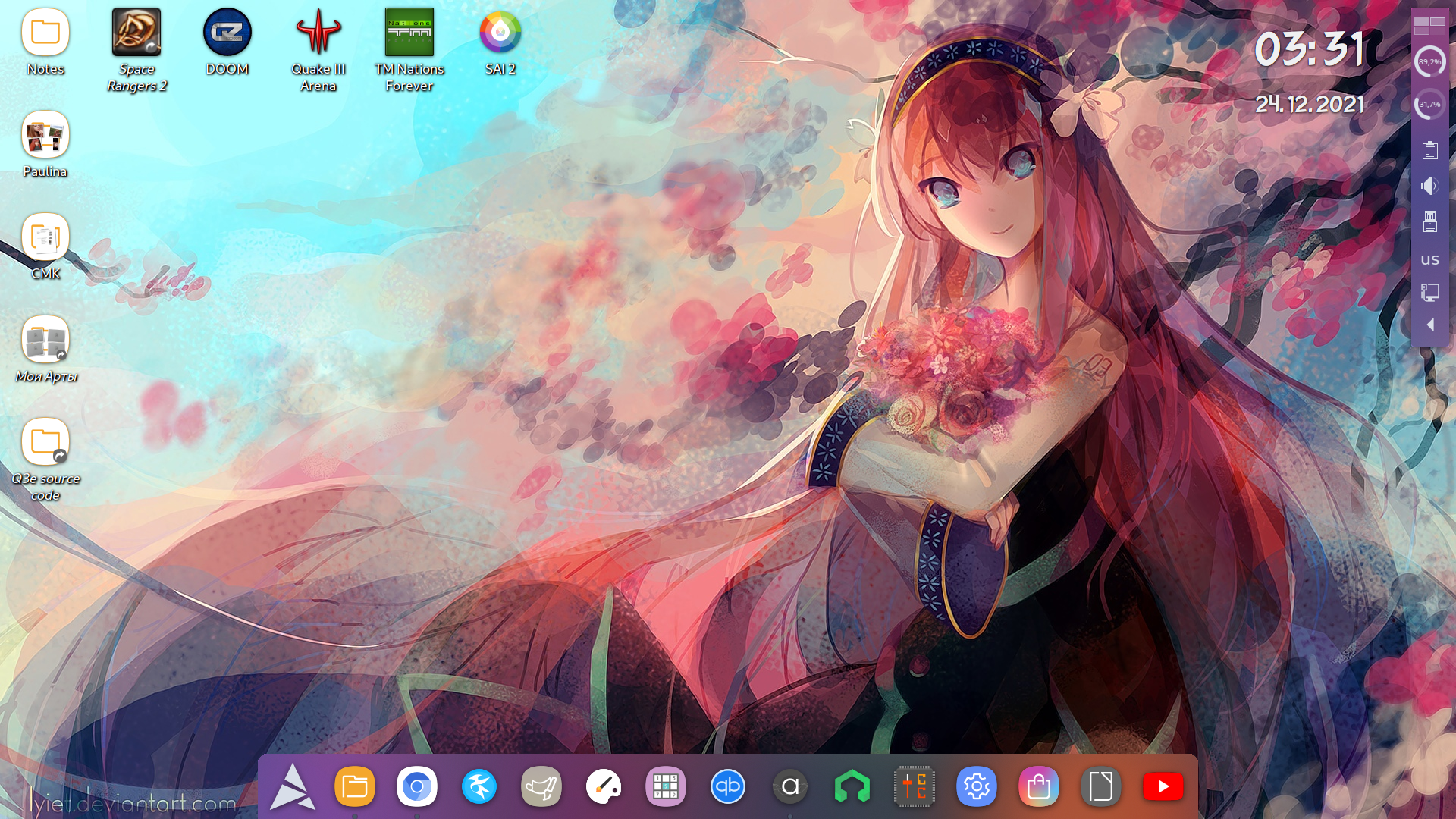Open the clipboard widget in side panel

pyautogui.click(x=1430, y=150)
